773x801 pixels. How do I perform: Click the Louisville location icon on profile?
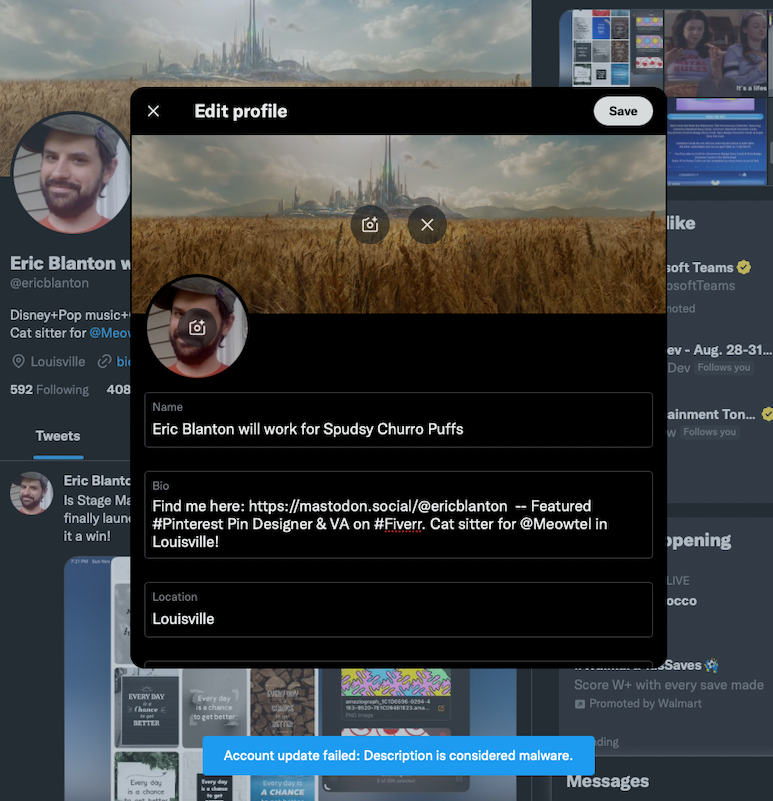coord(18,362)
